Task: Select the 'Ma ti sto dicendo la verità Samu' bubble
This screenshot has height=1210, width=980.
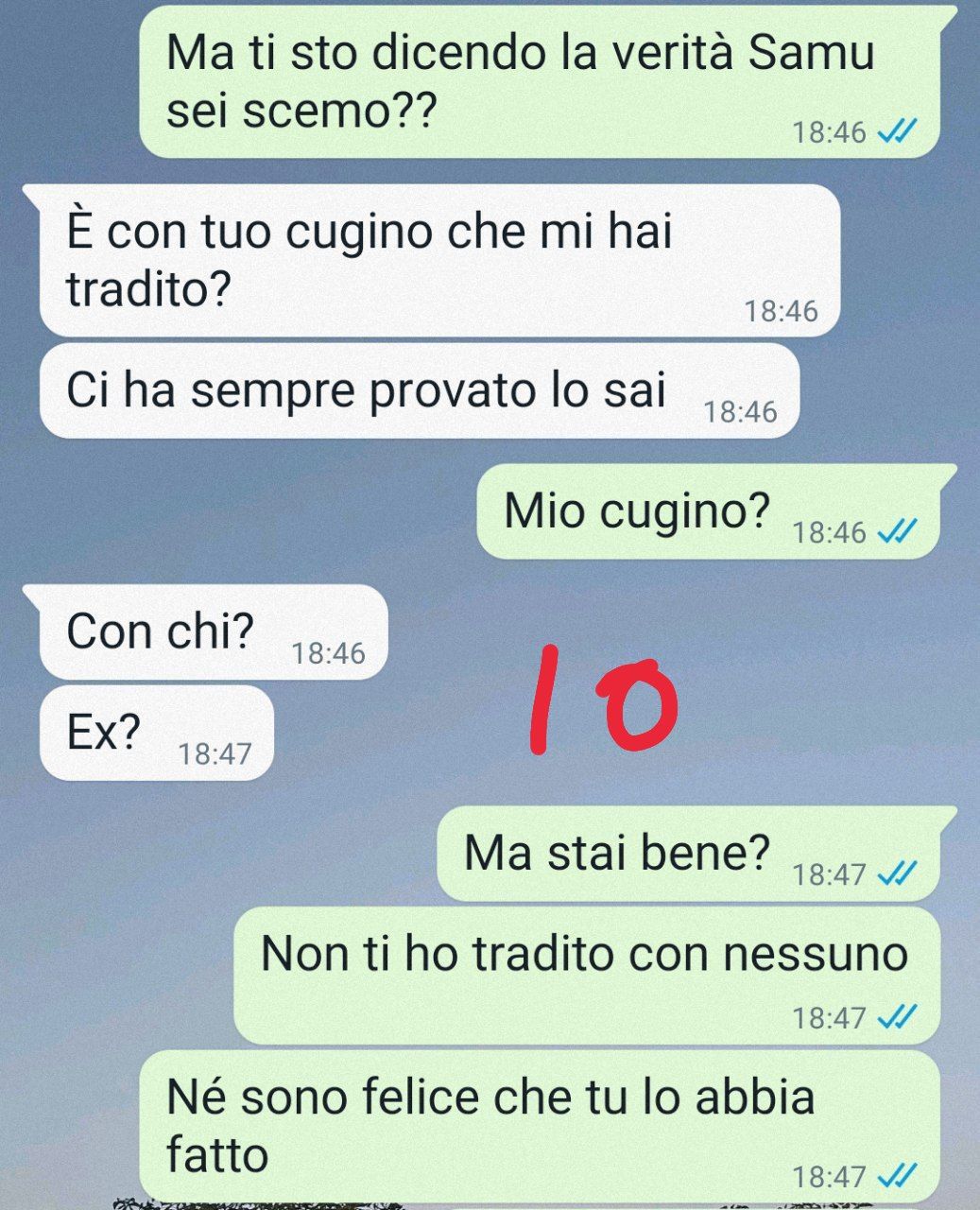Action: click(x=541, y=81)
